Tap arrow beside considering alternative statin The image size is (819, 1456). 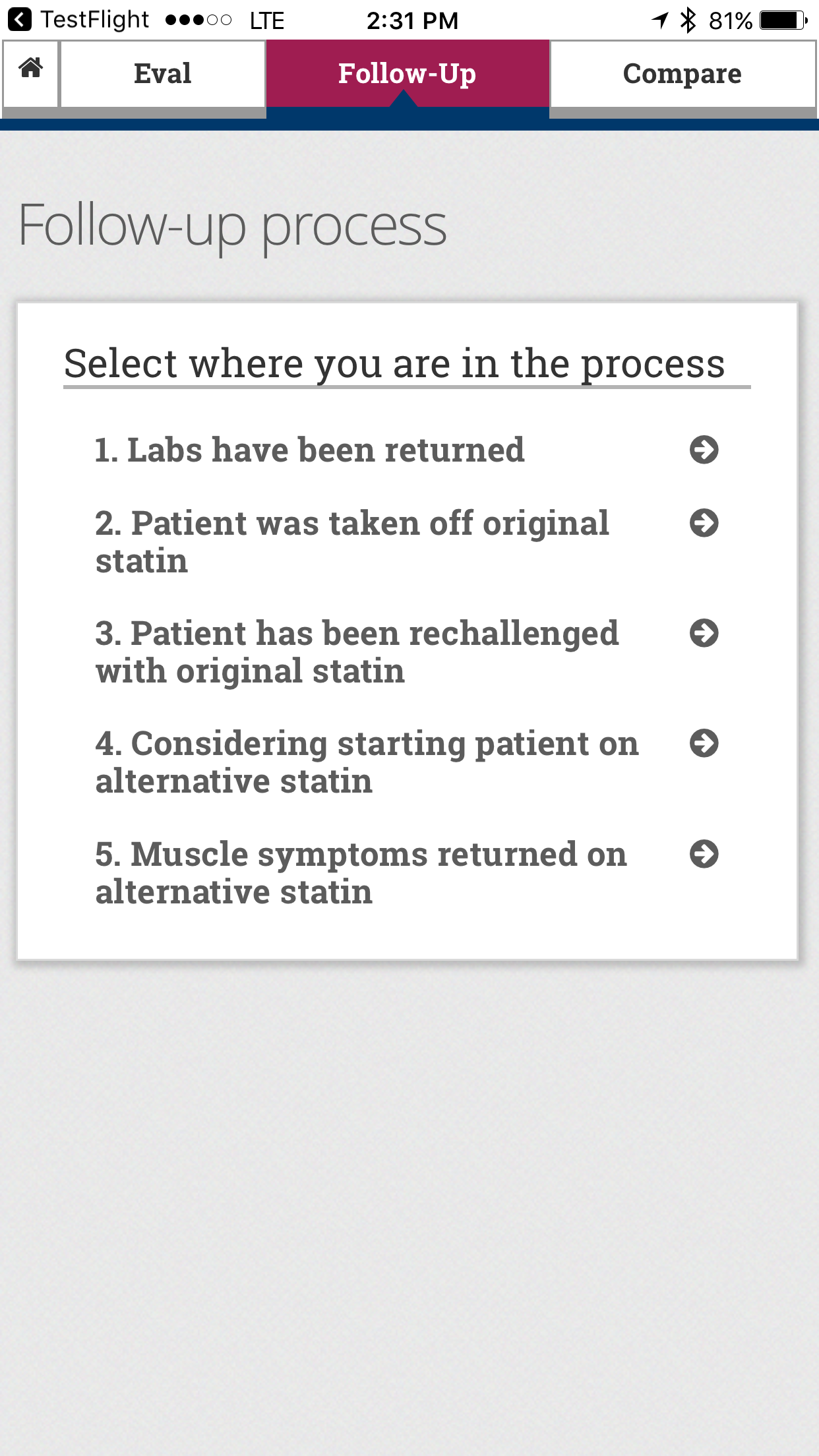(x=704, y=744)
